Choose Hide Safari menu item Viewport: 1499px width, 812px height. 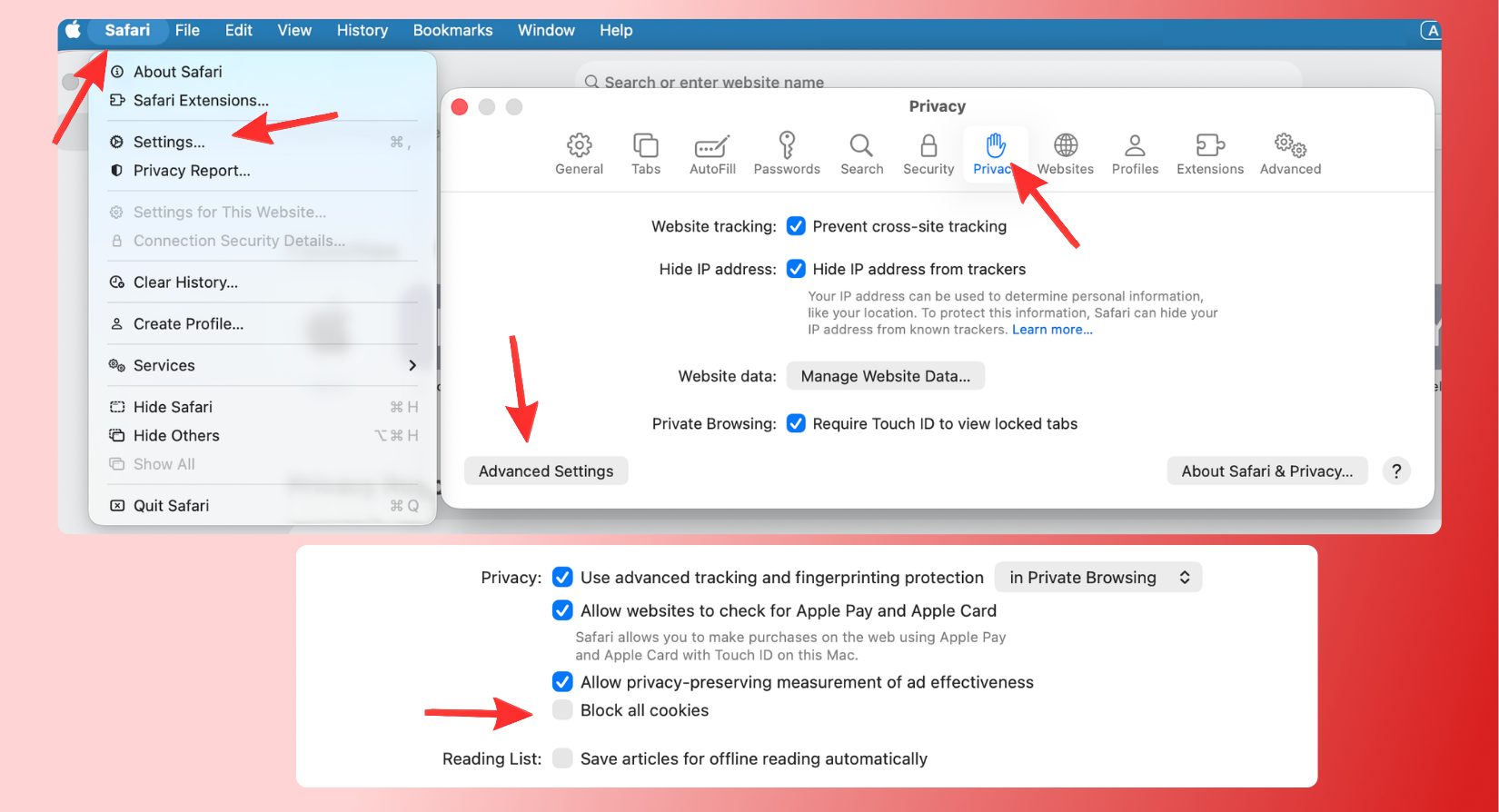pos(263,406)
